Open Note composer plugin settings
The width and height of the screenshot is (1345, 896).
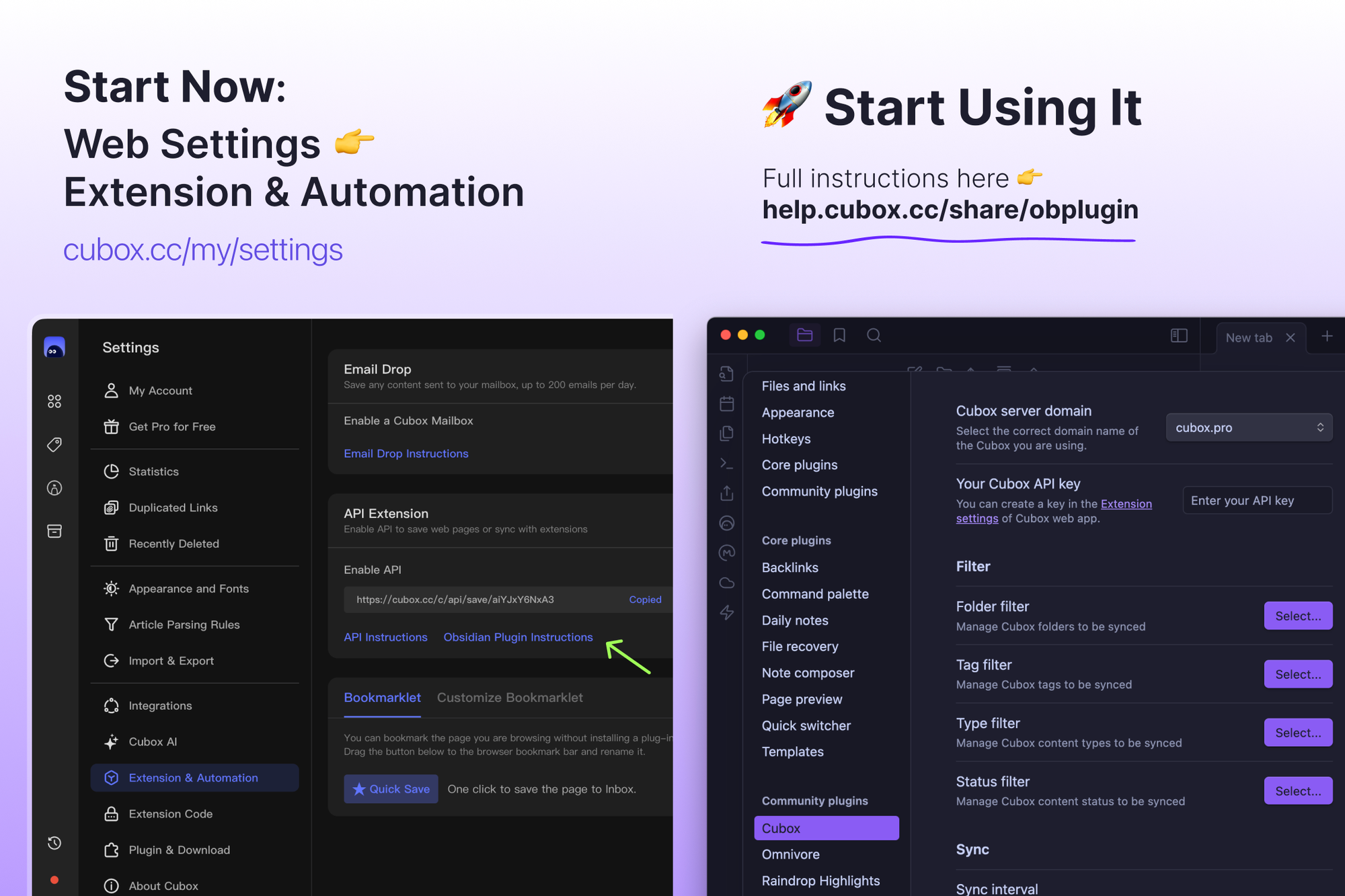point(808,673)
